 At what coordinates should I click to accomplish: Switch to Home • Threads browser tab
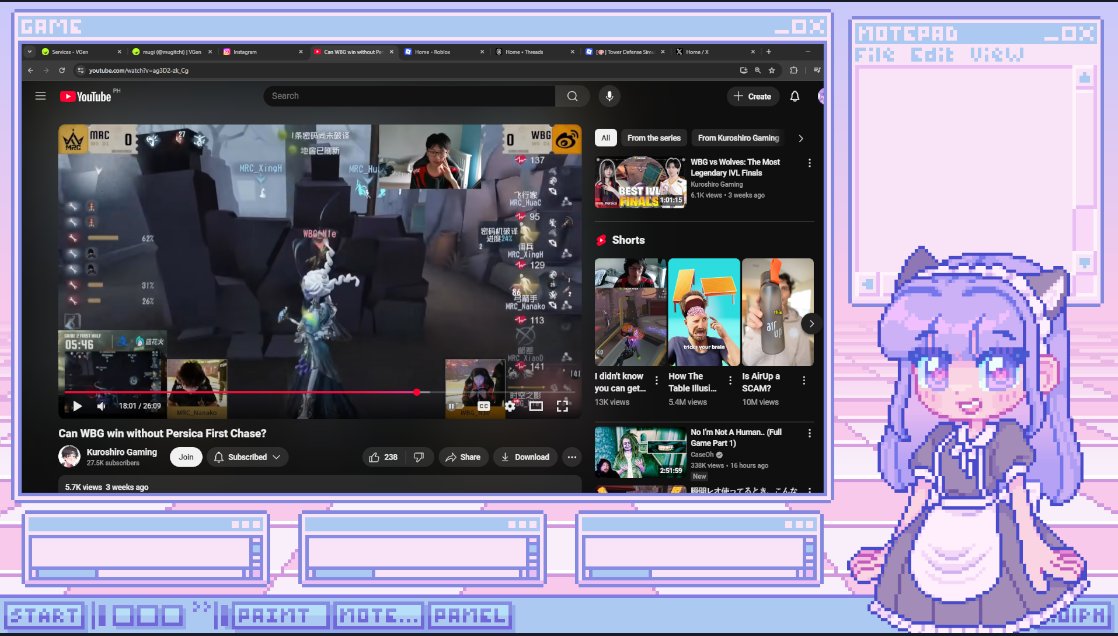tap(533, 52)
